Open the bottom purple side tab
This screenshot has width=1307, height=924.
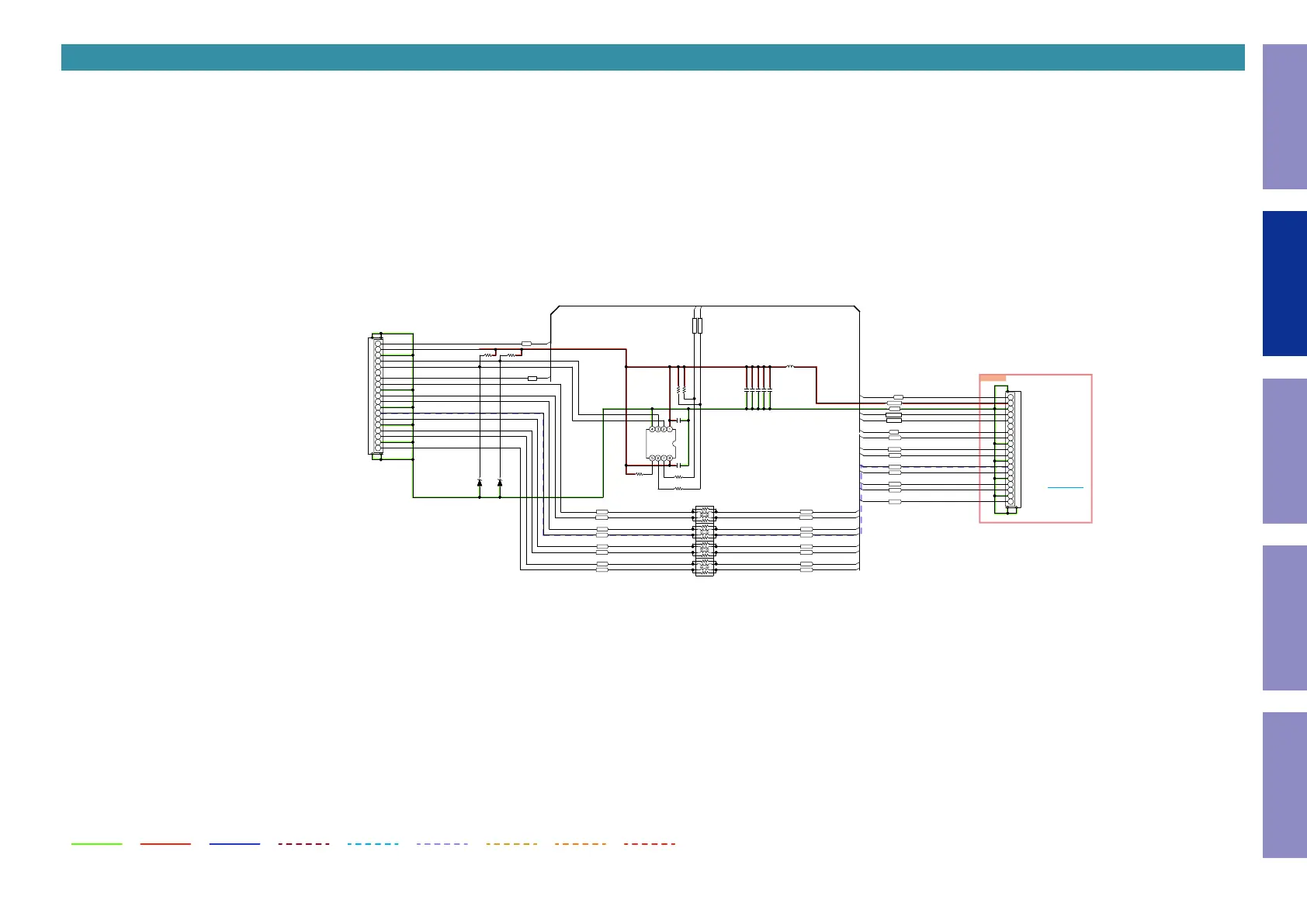click(x=1284, y=785)
